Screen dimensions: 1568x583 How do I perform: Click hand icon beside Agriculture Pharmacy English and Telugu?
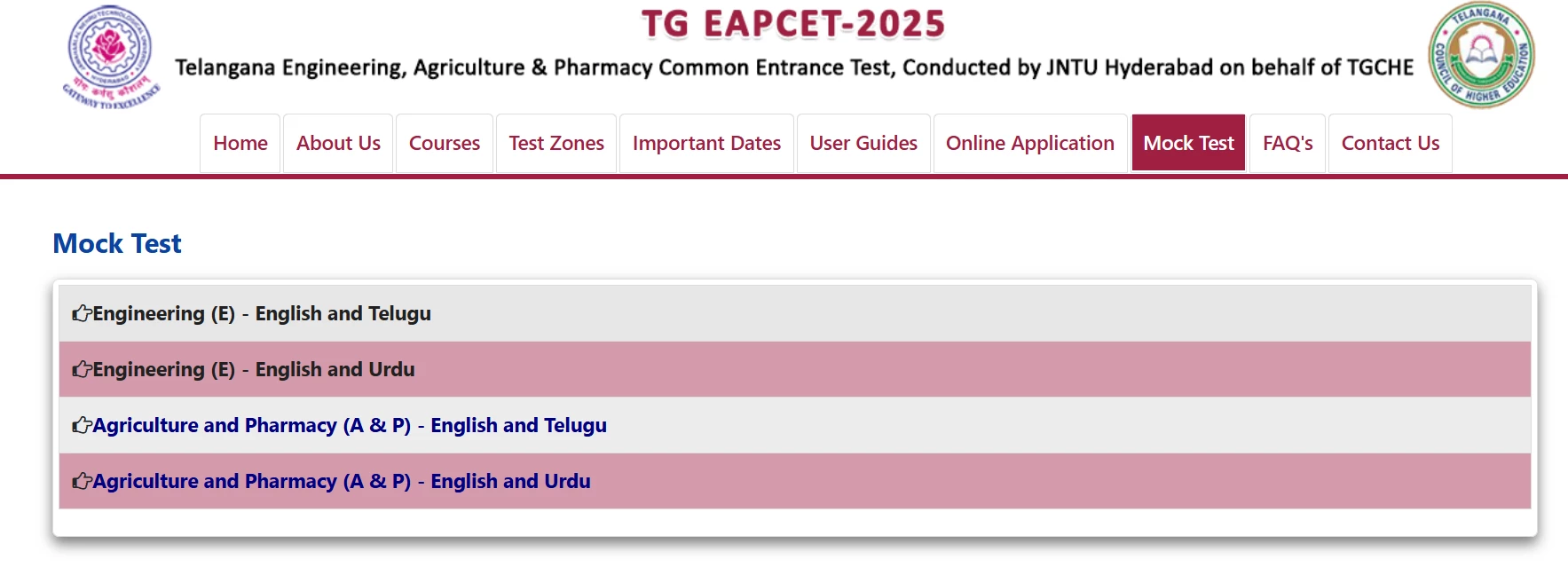coord(82,425)
